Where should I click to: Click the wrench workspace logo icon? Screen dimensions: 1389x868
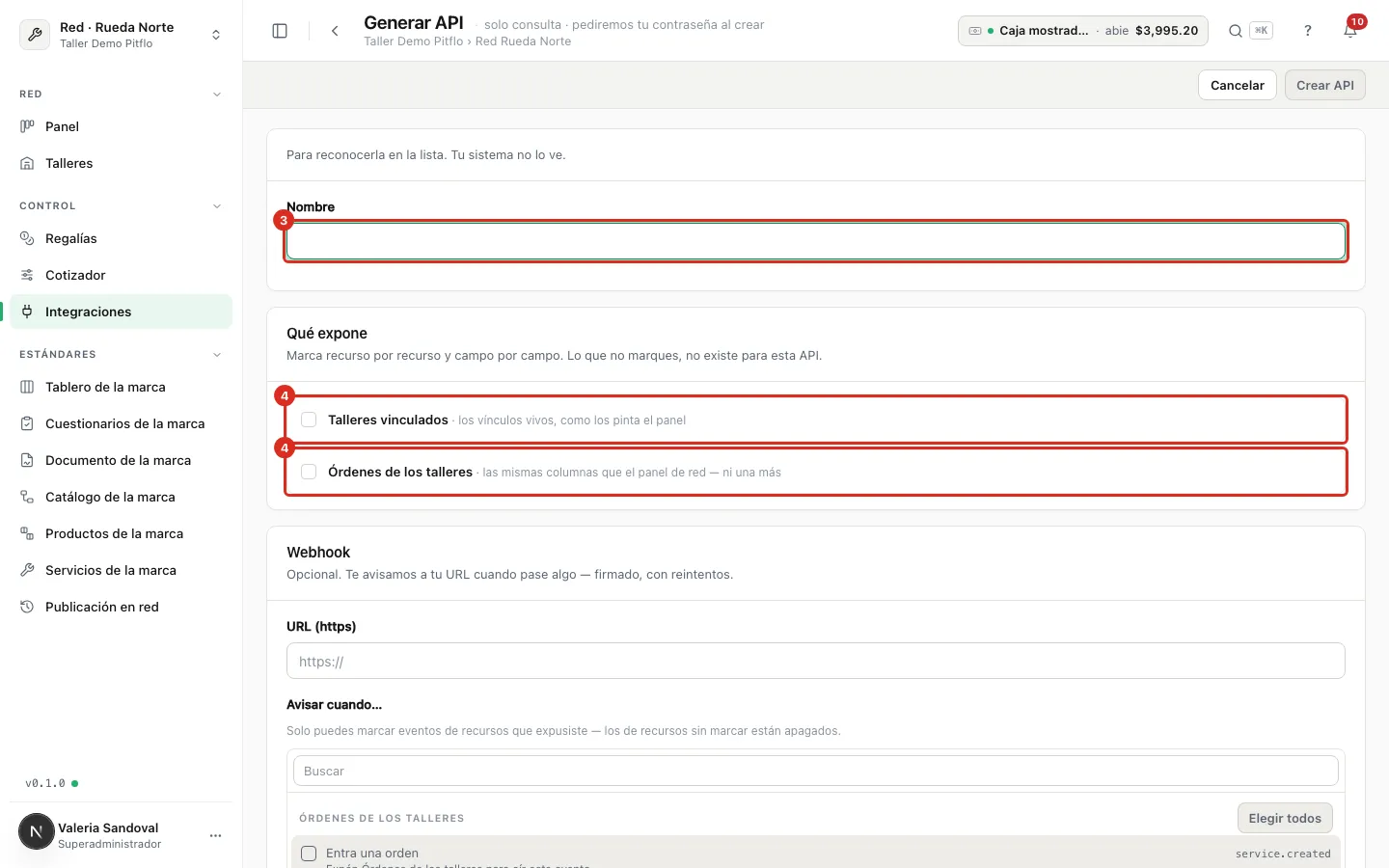(35, 35)
